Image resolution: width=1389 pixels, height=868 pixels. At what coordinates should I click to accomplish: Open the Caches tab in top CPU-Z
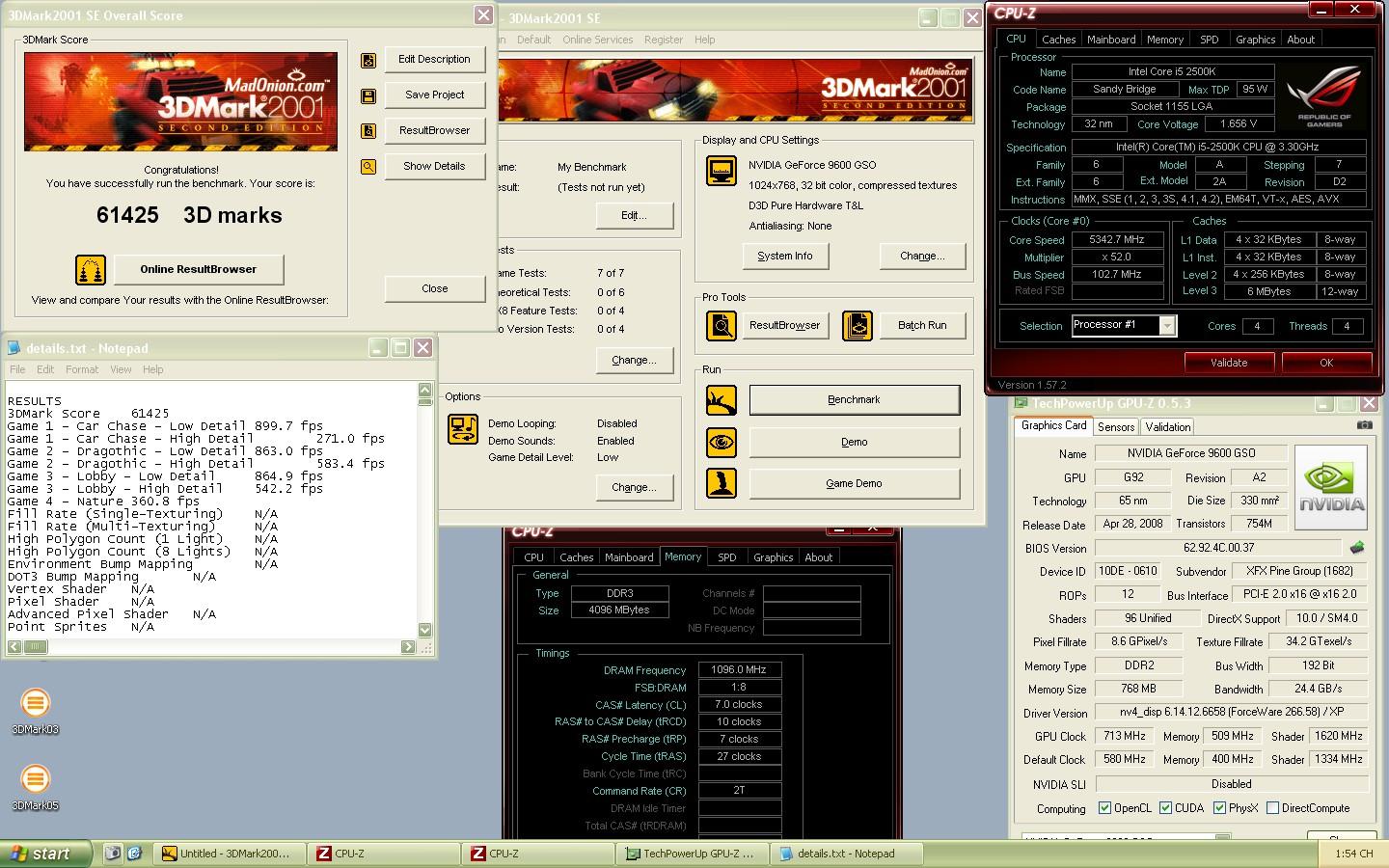click(1058, 40)
